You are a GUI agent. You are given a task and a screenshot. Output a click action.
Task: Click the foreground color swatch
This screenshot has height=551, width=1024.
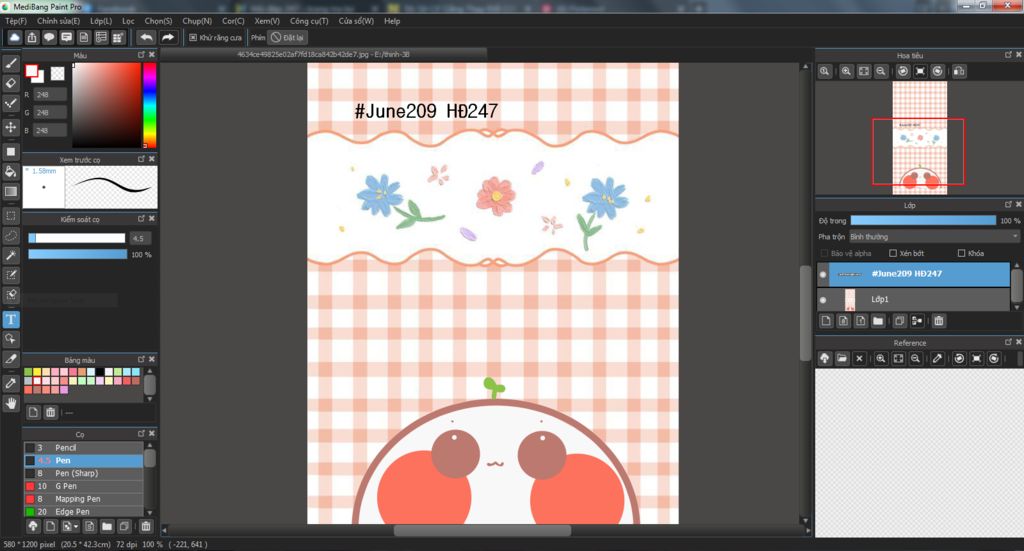click(x=31, y=71)
